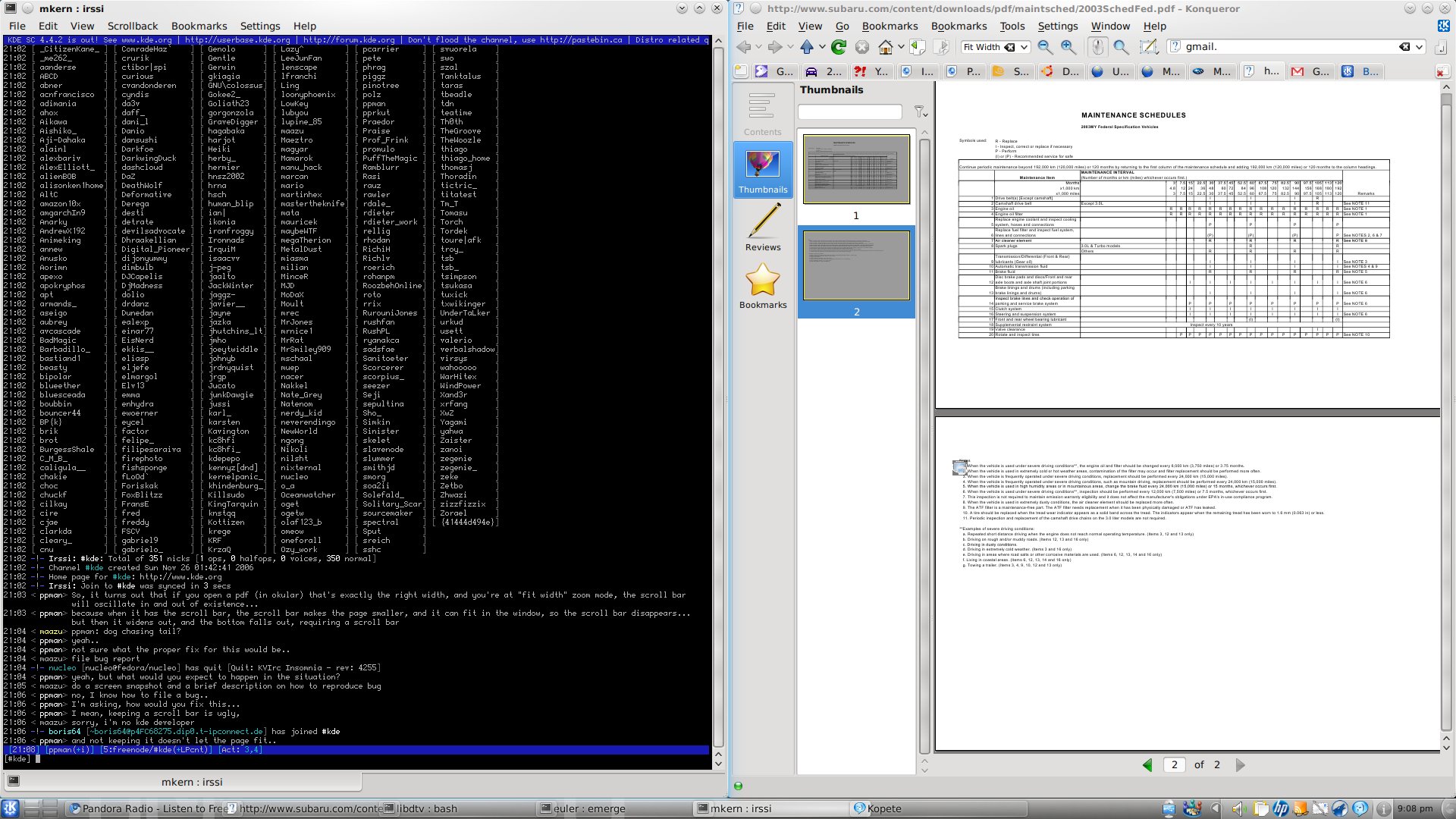Open Konqueror Go menu
The image size is (1456, 819).
click(842, 26)
